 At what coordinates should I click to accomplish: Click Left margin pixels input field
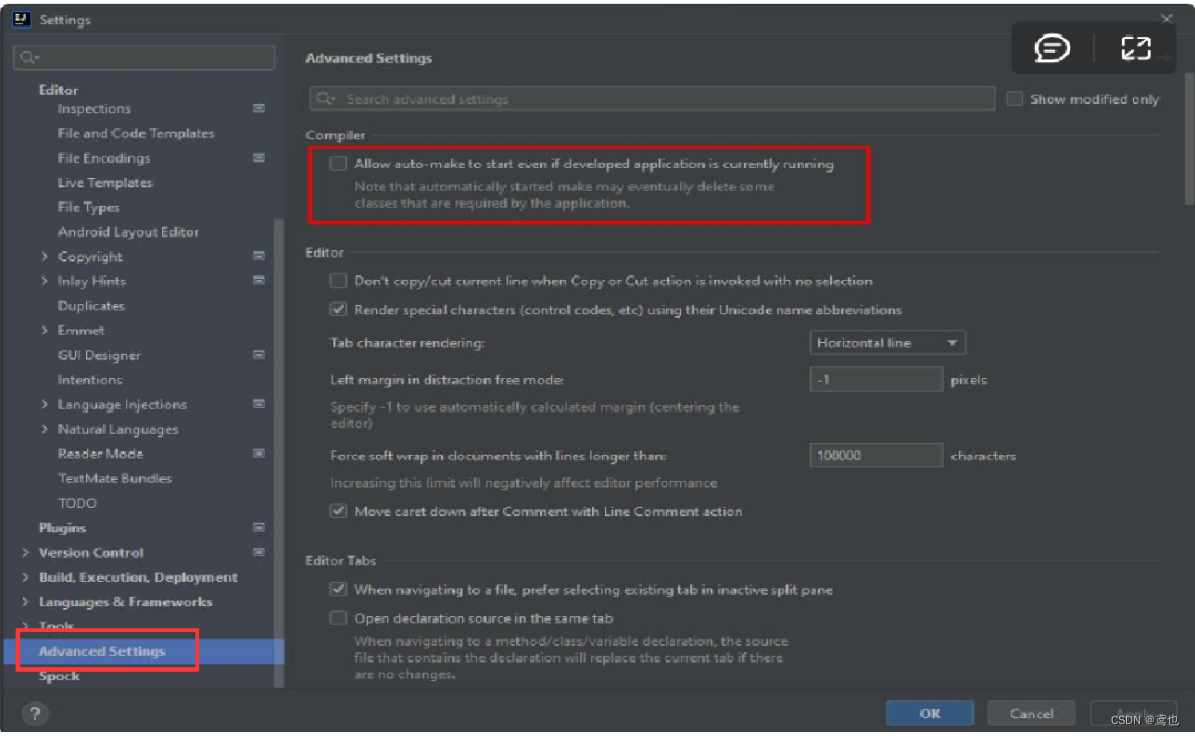click(x=876, y=379)
